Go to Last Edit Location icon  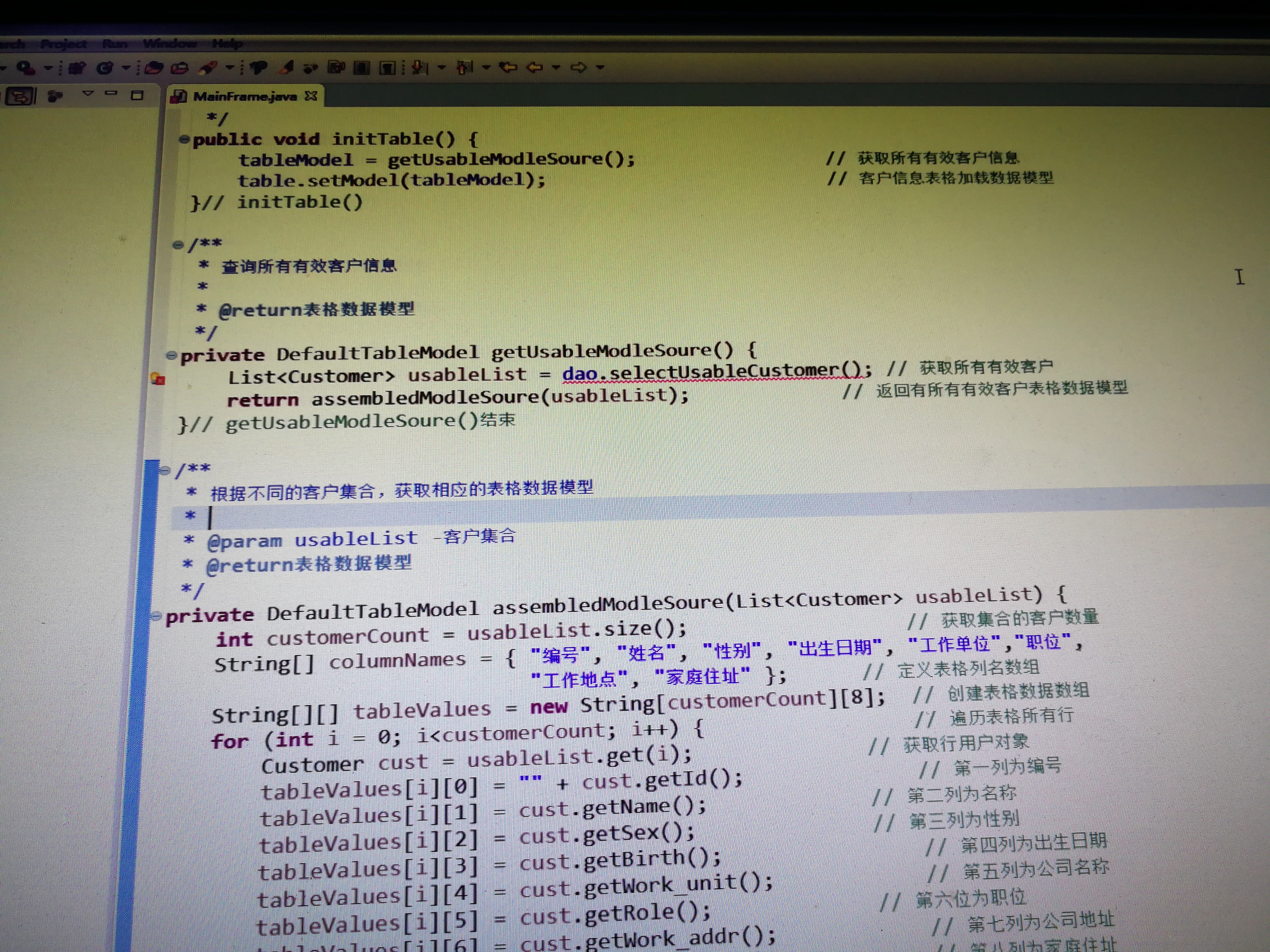[508, 68]
